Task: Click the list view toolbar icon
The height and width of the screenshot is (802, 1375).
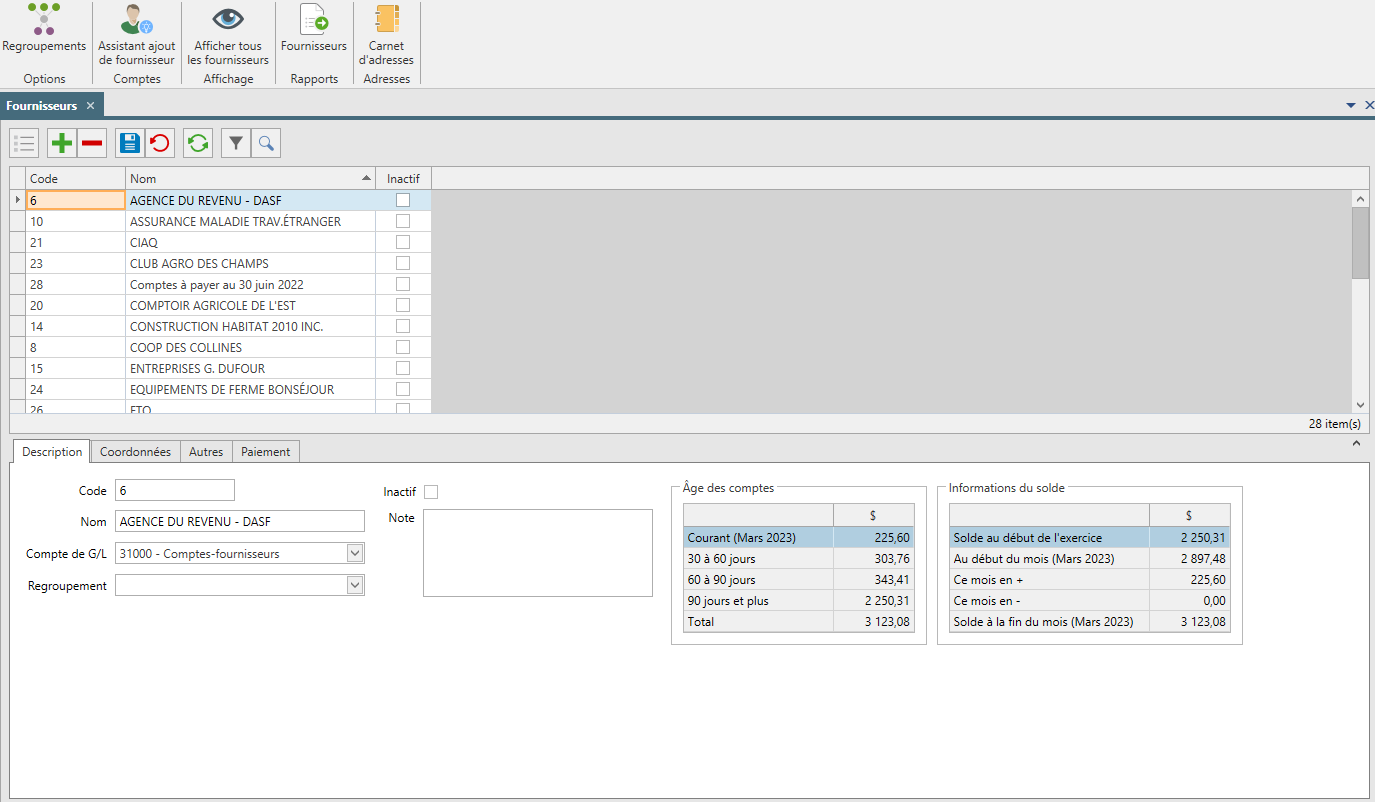Action: [x=25, y=144]
